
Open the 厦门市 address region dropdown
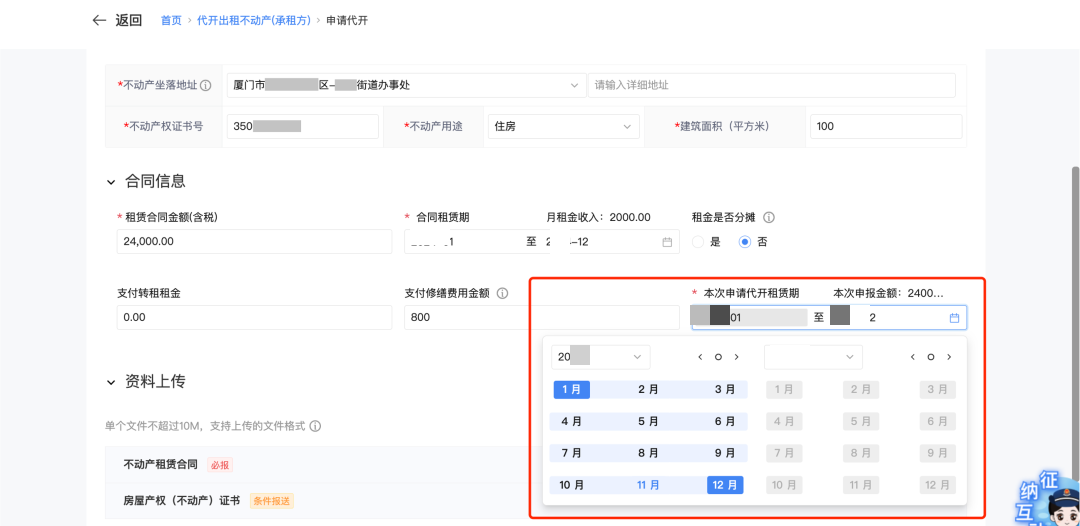[406, 85]
